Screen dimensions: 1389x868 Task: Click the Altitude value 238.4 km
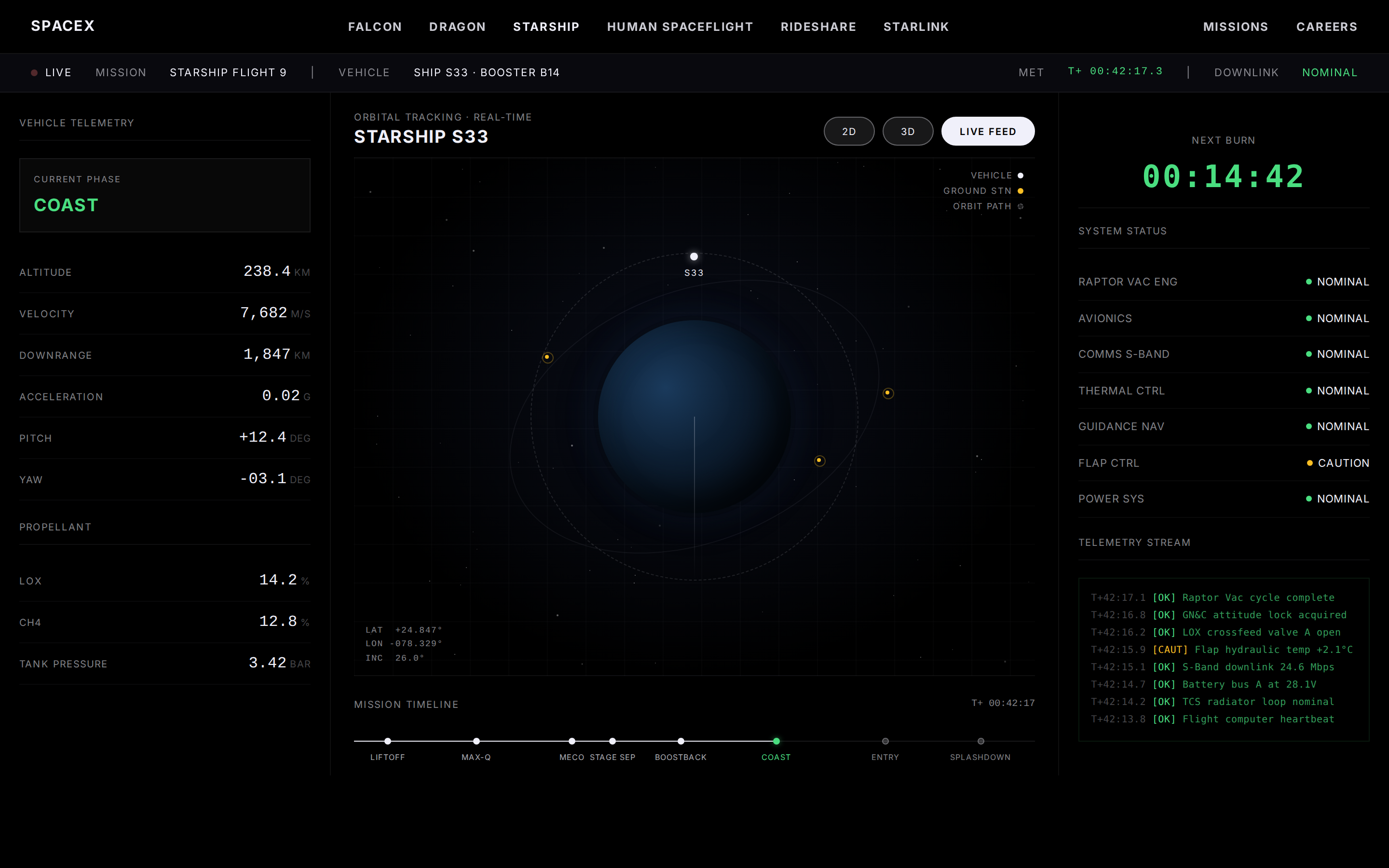(x=277, y=271)
